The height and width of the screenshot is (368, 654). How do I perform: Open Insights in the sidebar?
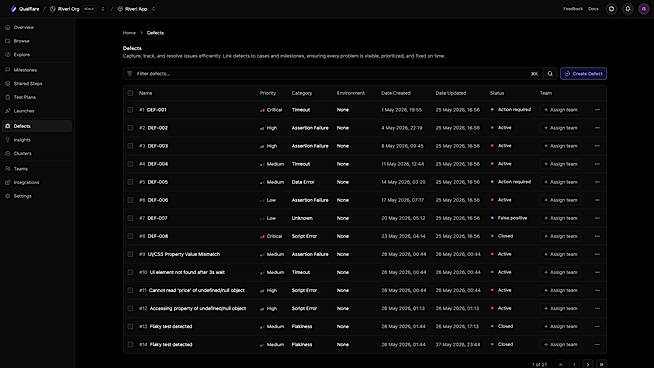(37, 140)
